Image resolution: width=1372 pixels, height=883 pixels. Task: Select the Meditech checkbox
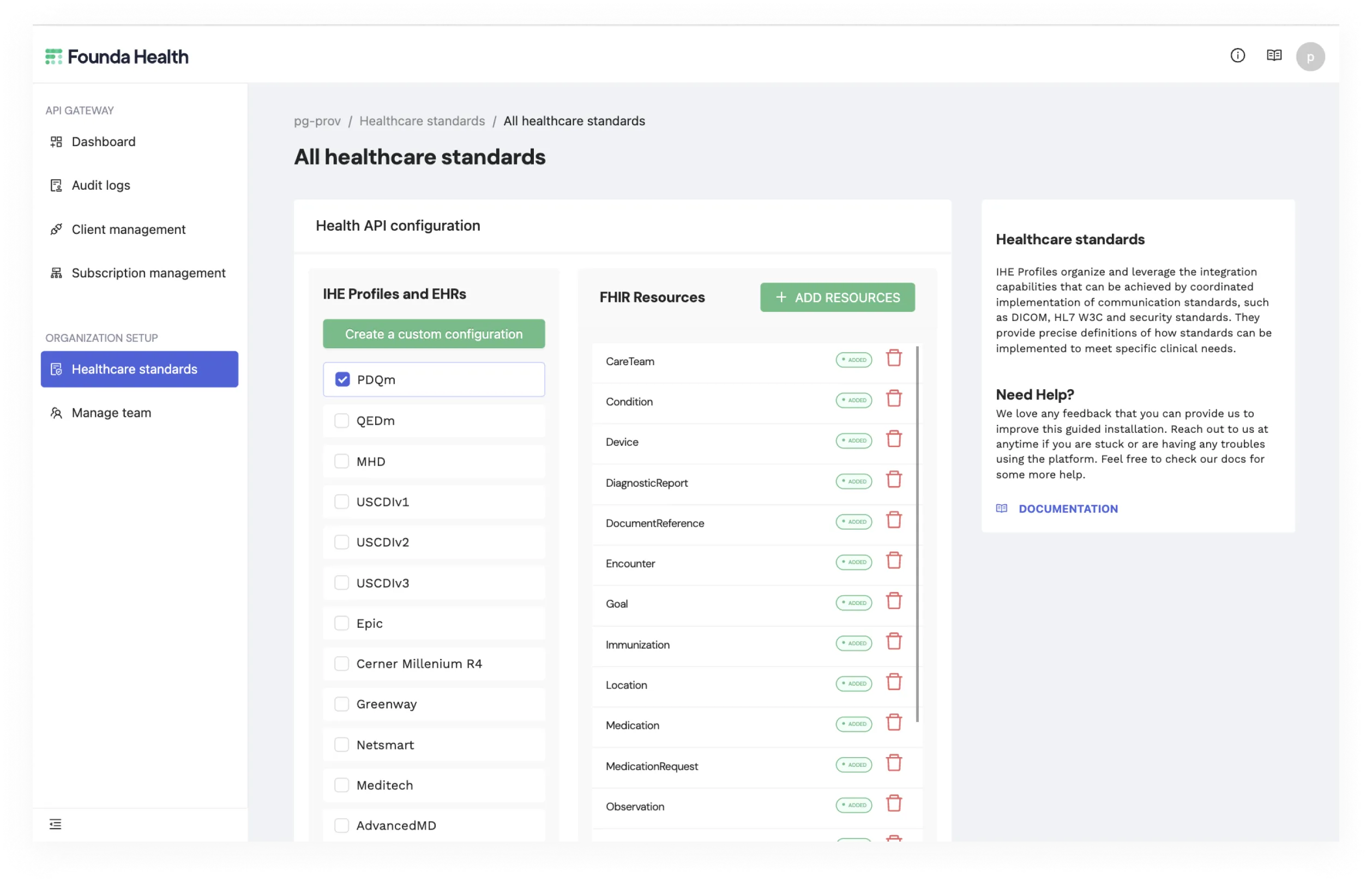[x=341, y=784]
